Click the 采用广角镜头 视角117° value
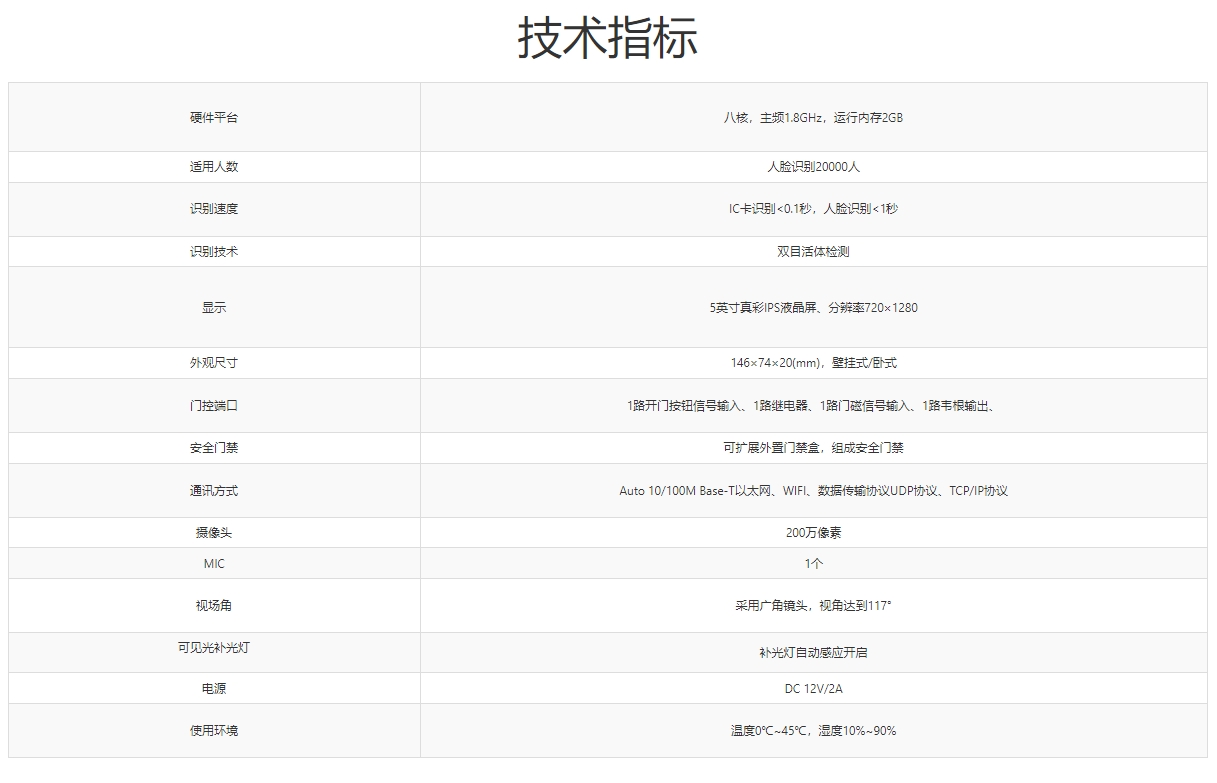 (812, 606)
